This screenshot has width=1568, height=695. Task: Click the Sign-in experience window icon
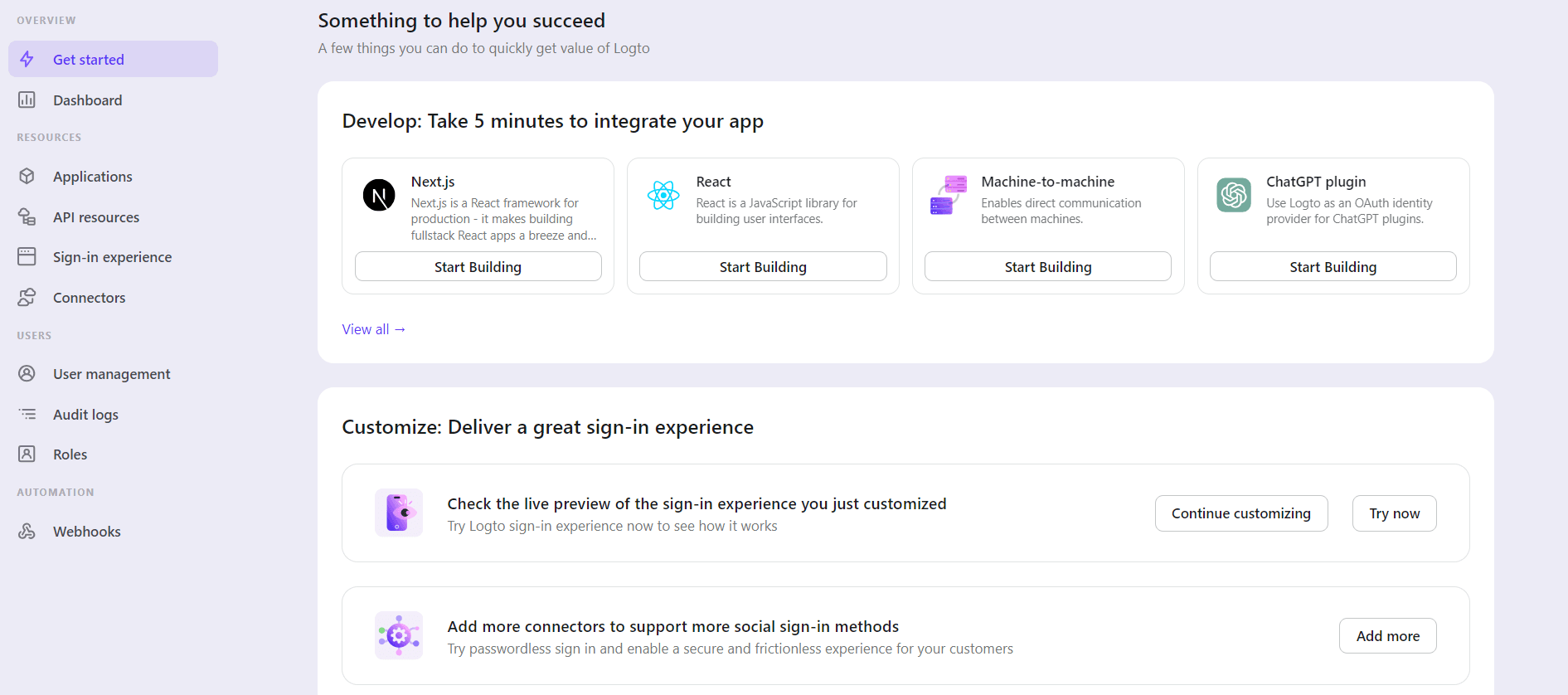tap(27, 256)
